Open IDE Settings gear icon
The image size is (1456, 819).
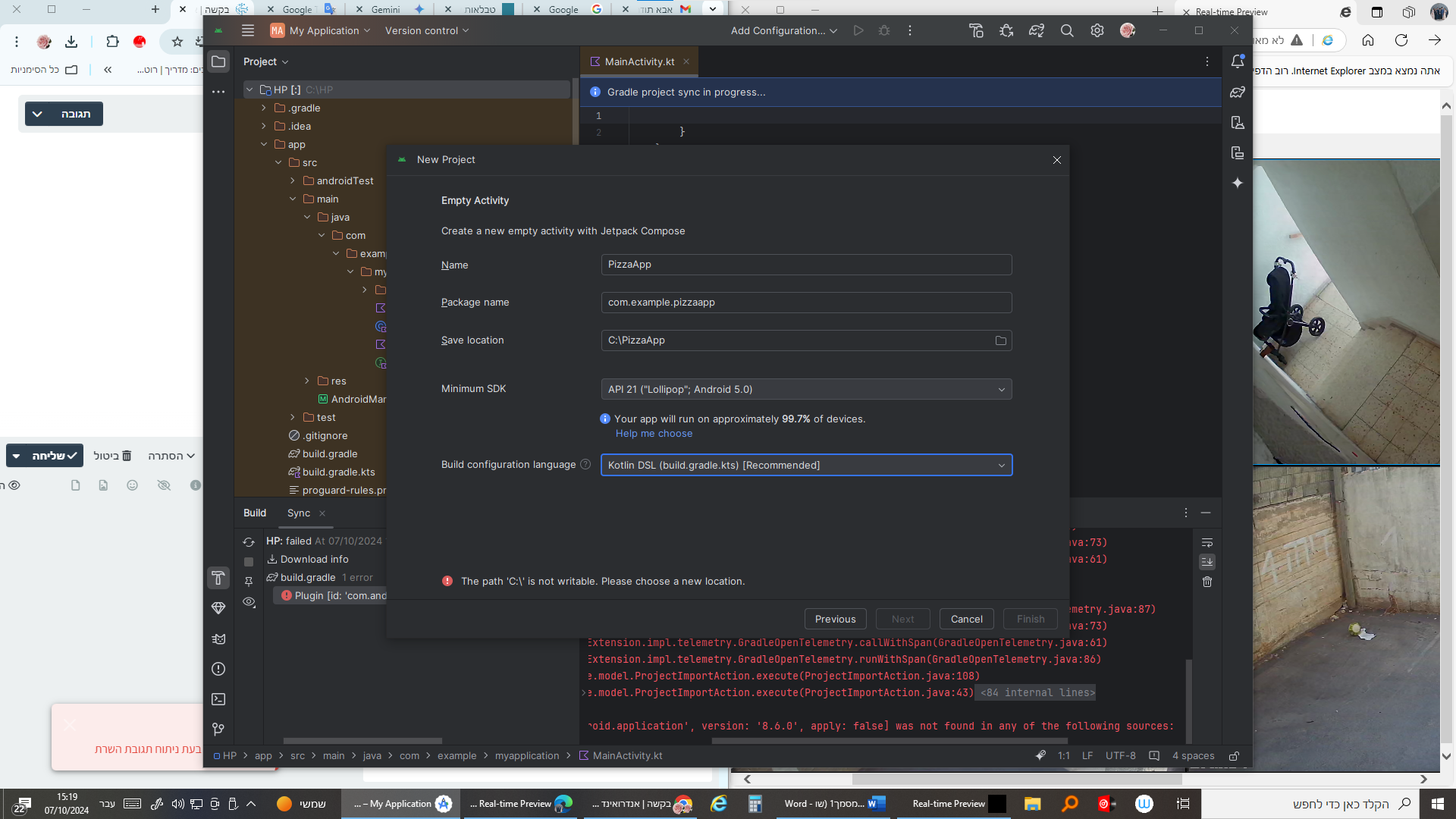(1097, 30)
